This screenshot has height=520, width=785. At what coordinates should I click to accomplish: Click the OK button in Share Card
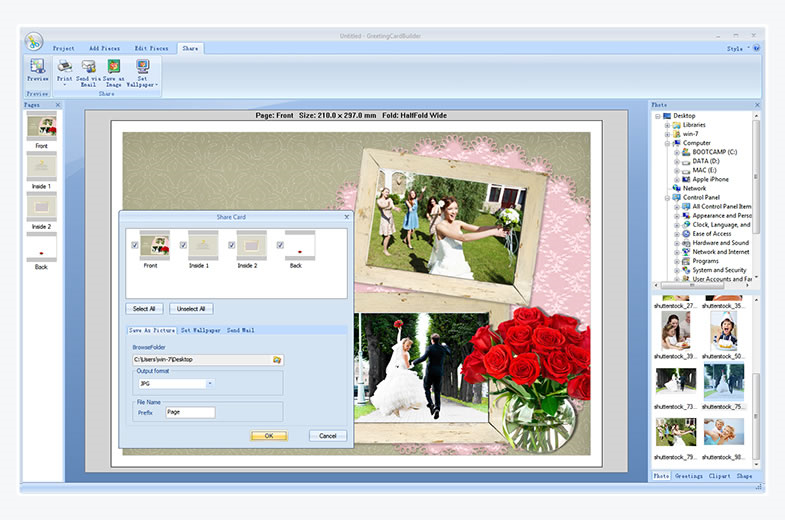point(269,436)
